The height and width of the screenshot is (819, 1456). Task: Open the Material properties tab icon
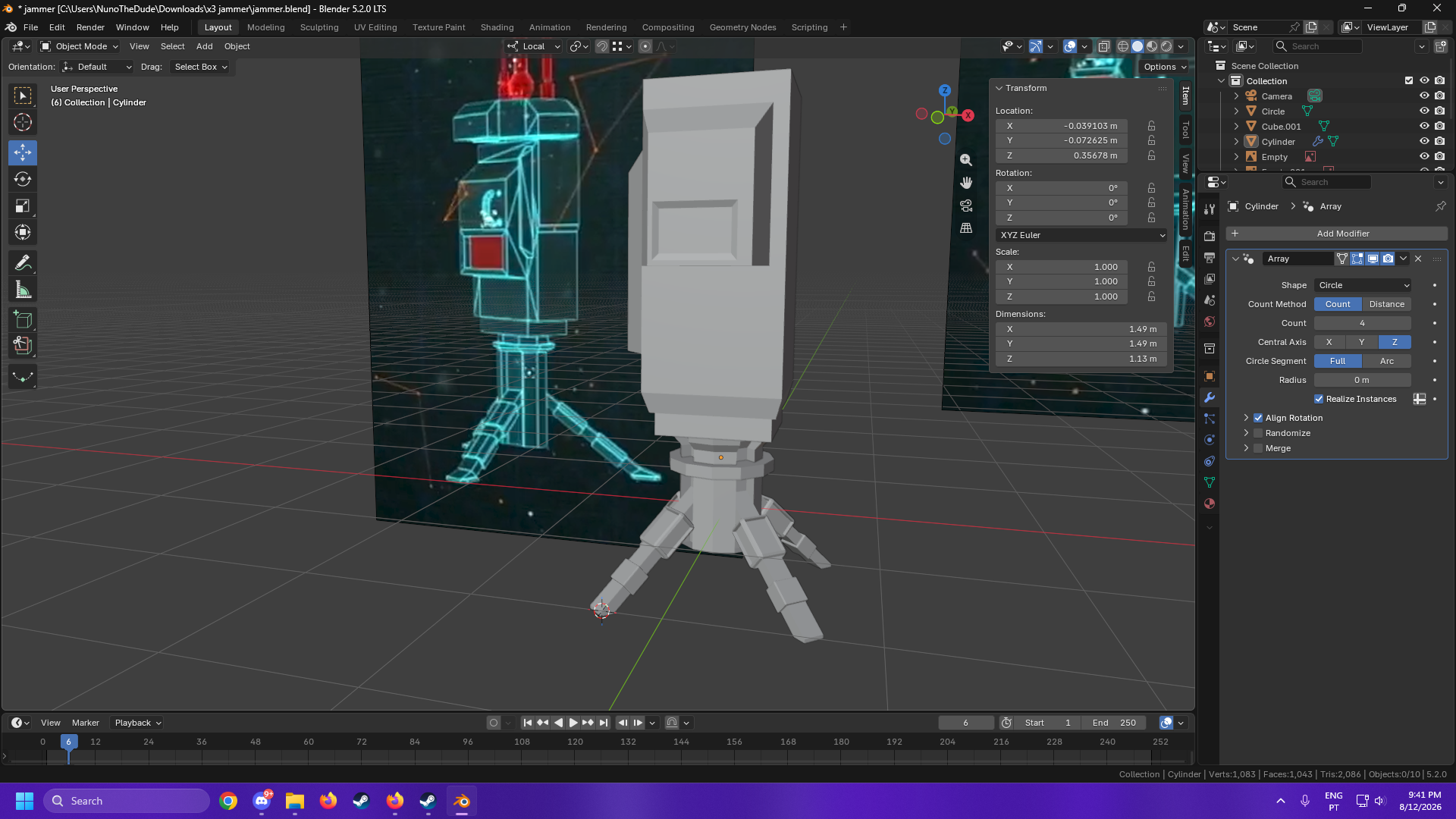[x=1210, y=504]
